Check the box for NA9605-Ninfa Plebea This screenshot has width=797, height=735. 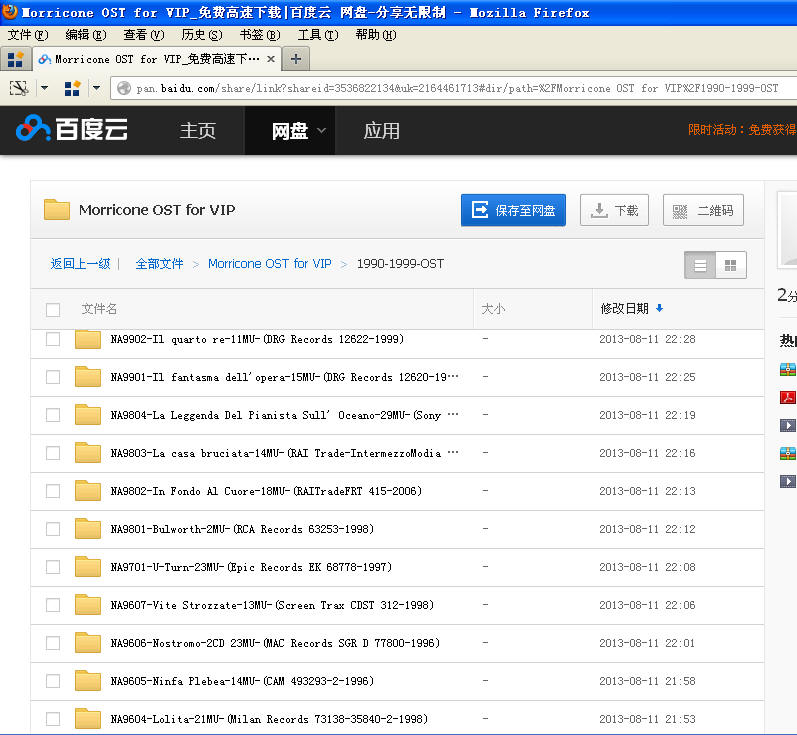(53, 681)
